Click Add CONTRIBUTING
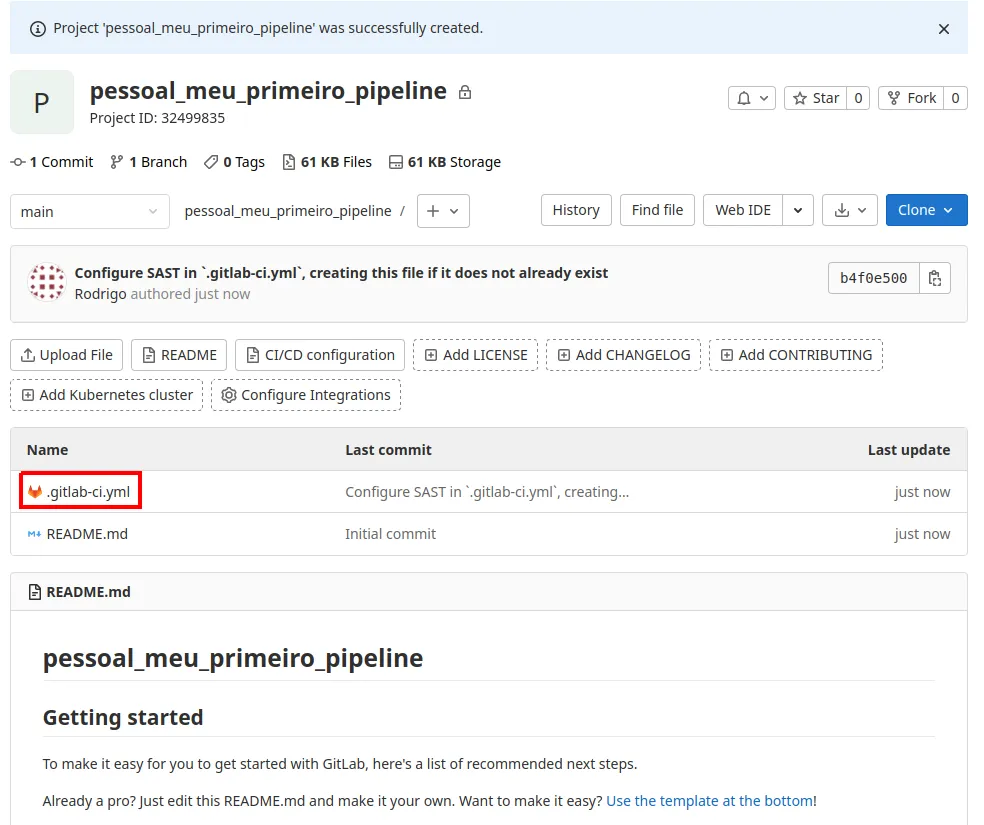The image size is (984, 825). pyautogui.click(x=796, y=355)
